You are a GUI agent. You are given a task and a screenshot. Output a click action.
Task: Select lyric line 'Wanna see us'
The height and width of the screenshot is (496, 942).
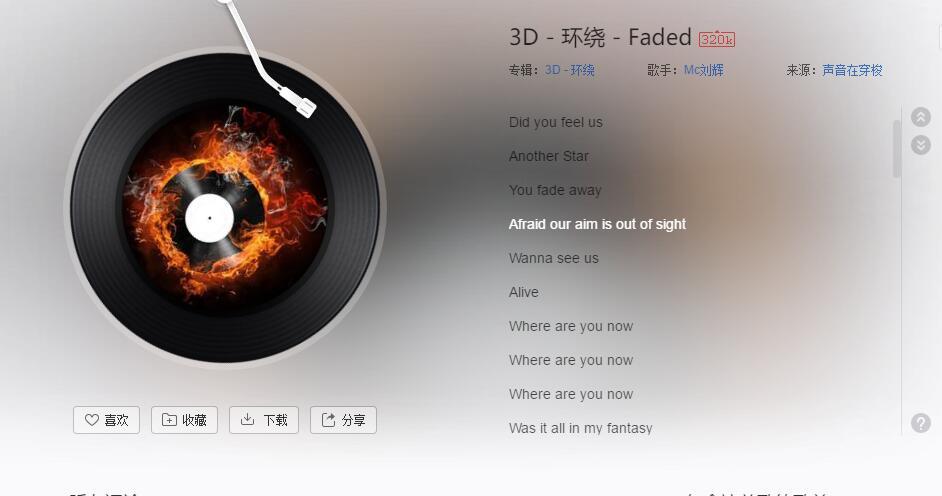point(553,258)
